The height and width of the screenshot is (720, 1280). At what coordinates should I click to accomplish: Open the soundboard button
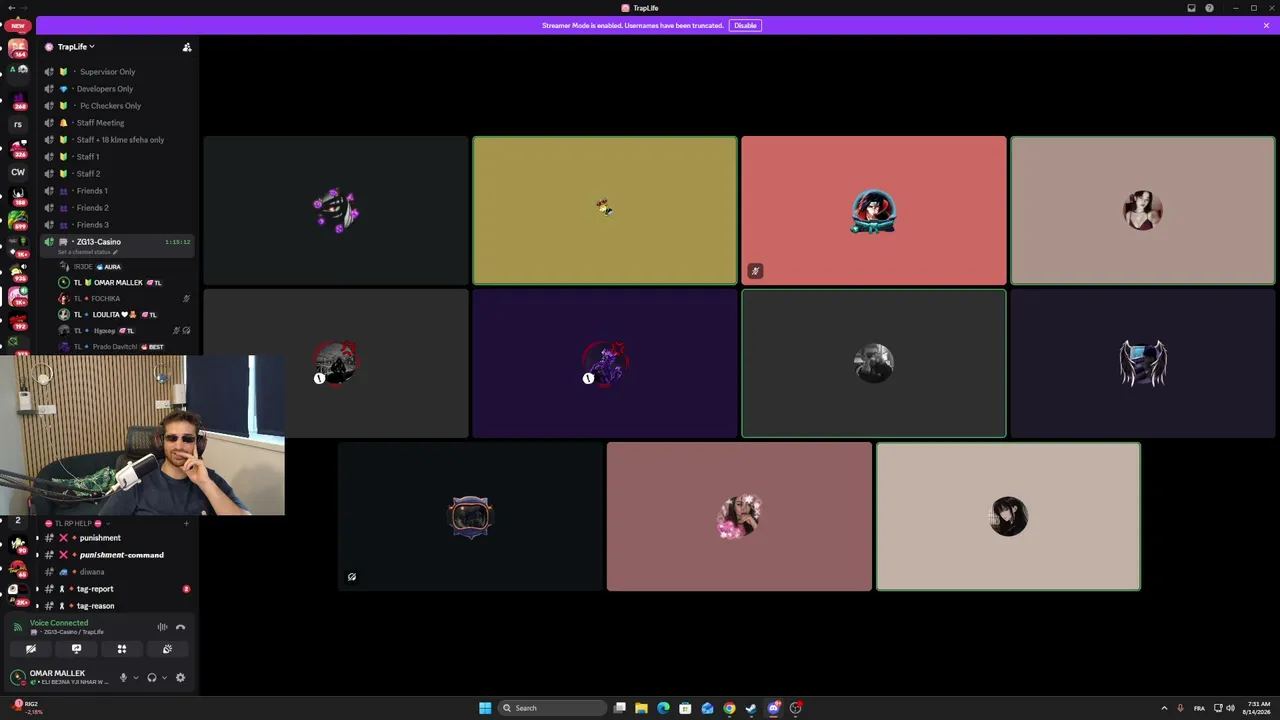167,649
